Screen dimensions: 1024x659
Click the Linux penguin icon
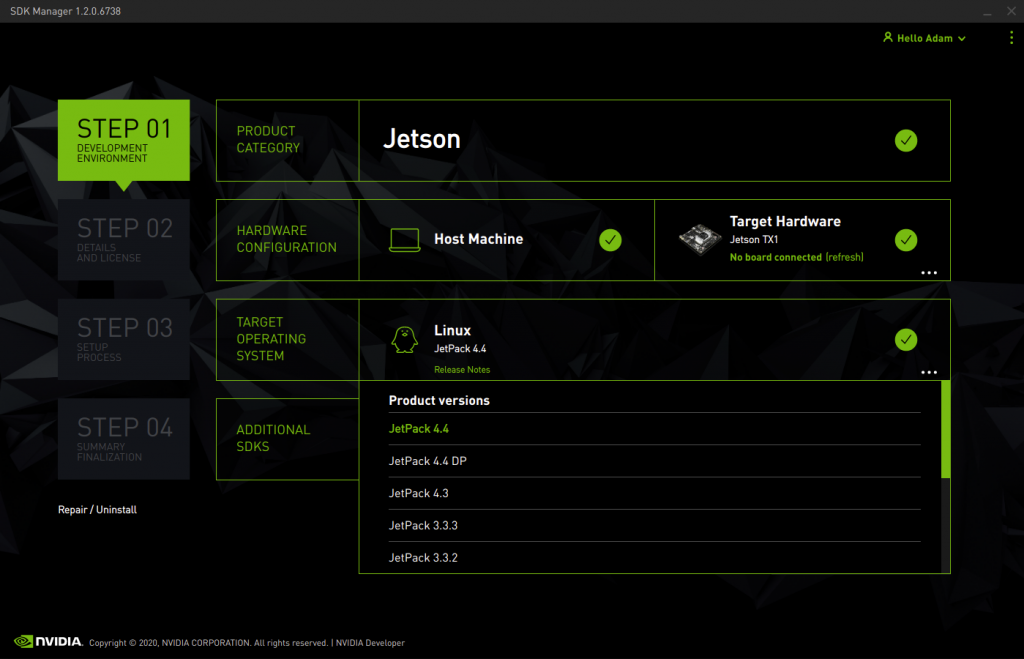404,340
